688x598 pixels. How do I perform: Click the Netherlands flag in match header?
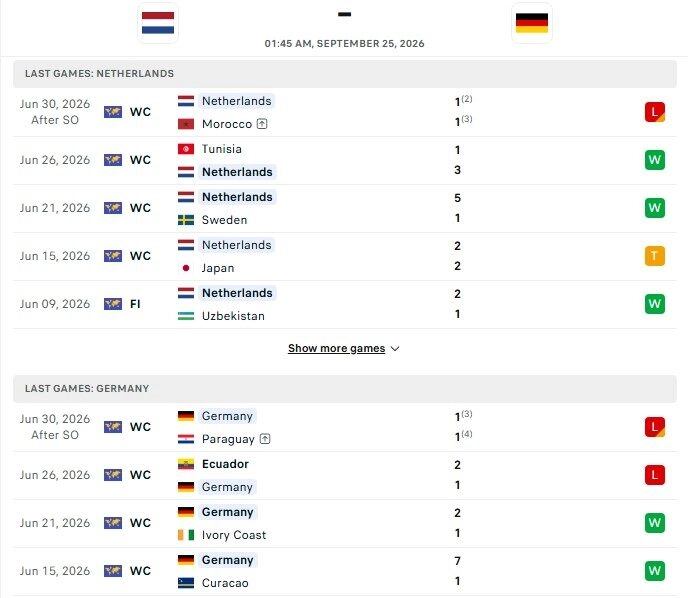[x=158, y=23]
